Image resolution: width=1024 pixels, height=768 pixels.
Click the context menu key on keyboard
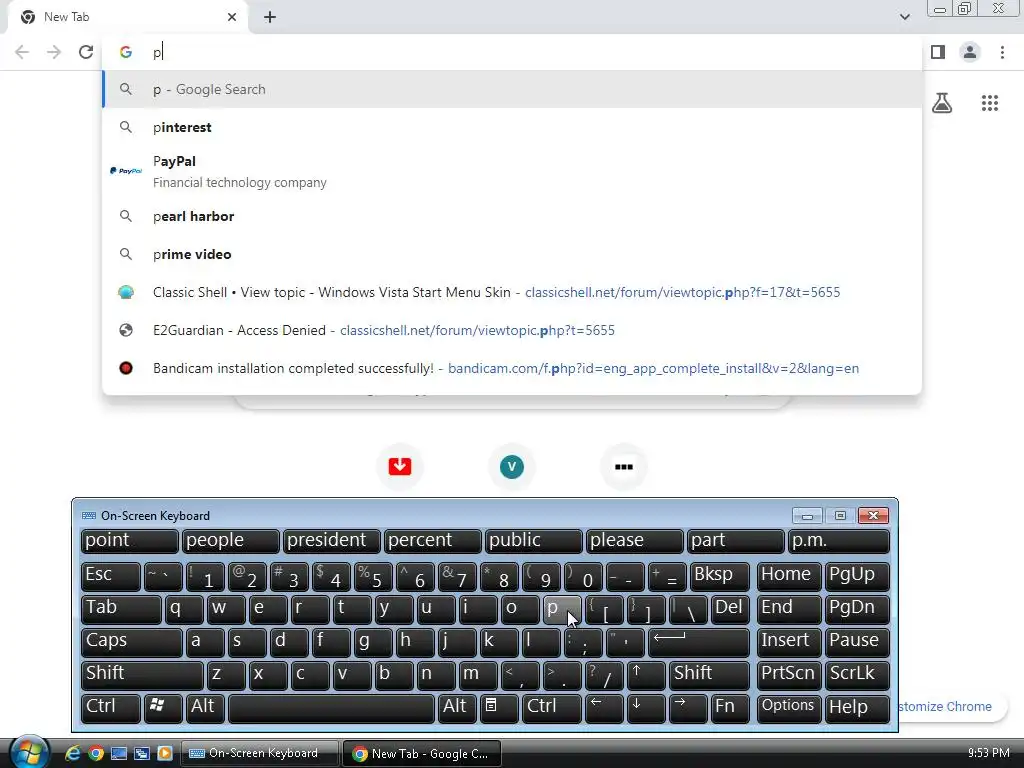(499, 709)
